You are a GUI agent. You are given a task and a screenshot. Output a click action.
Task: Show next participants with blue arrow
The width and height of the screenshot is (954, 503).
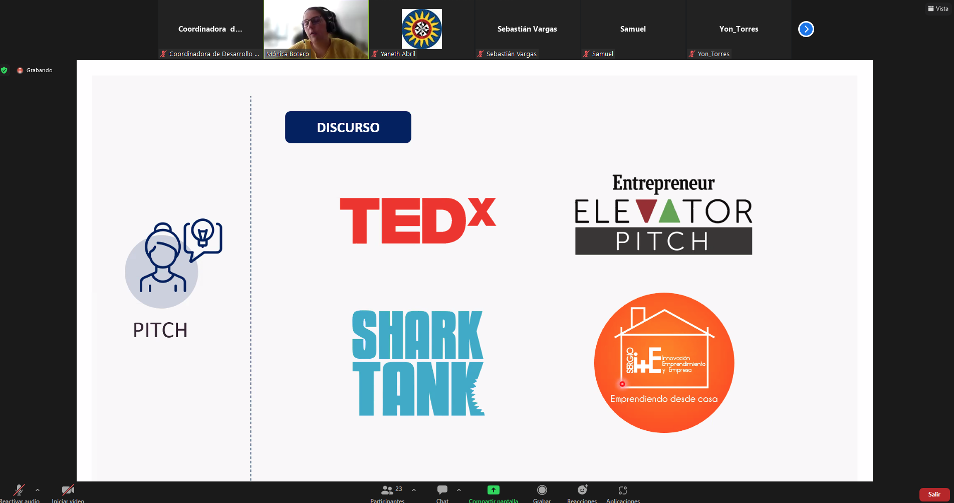coord(806,29)
